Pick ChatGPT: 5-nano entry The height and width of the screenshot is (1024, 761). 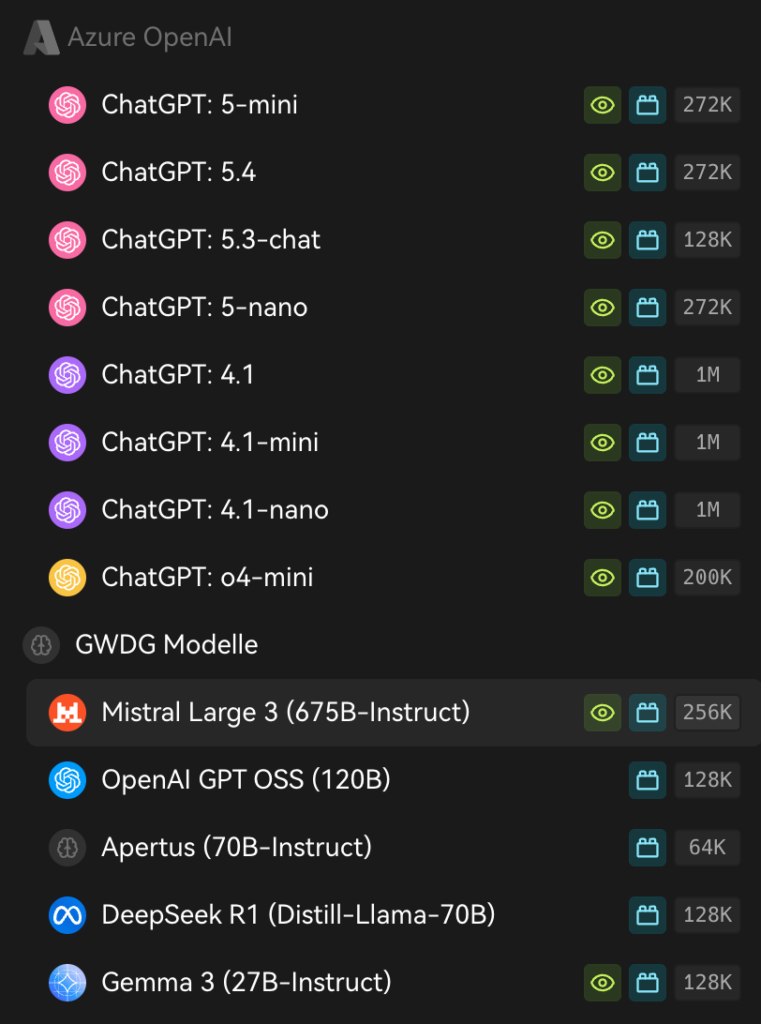point(204,307)
